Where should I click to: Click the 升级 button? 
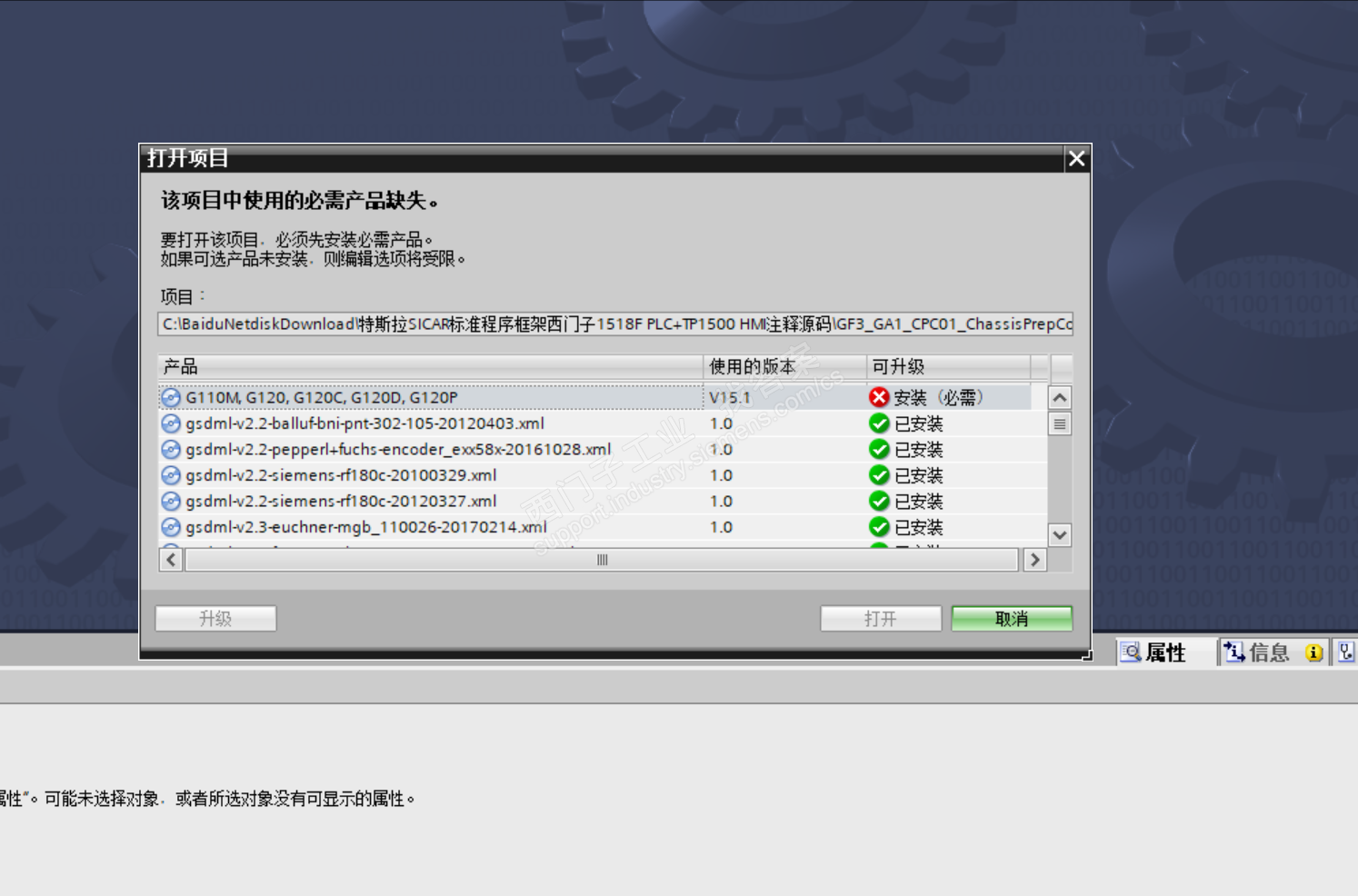coord(215,619)
